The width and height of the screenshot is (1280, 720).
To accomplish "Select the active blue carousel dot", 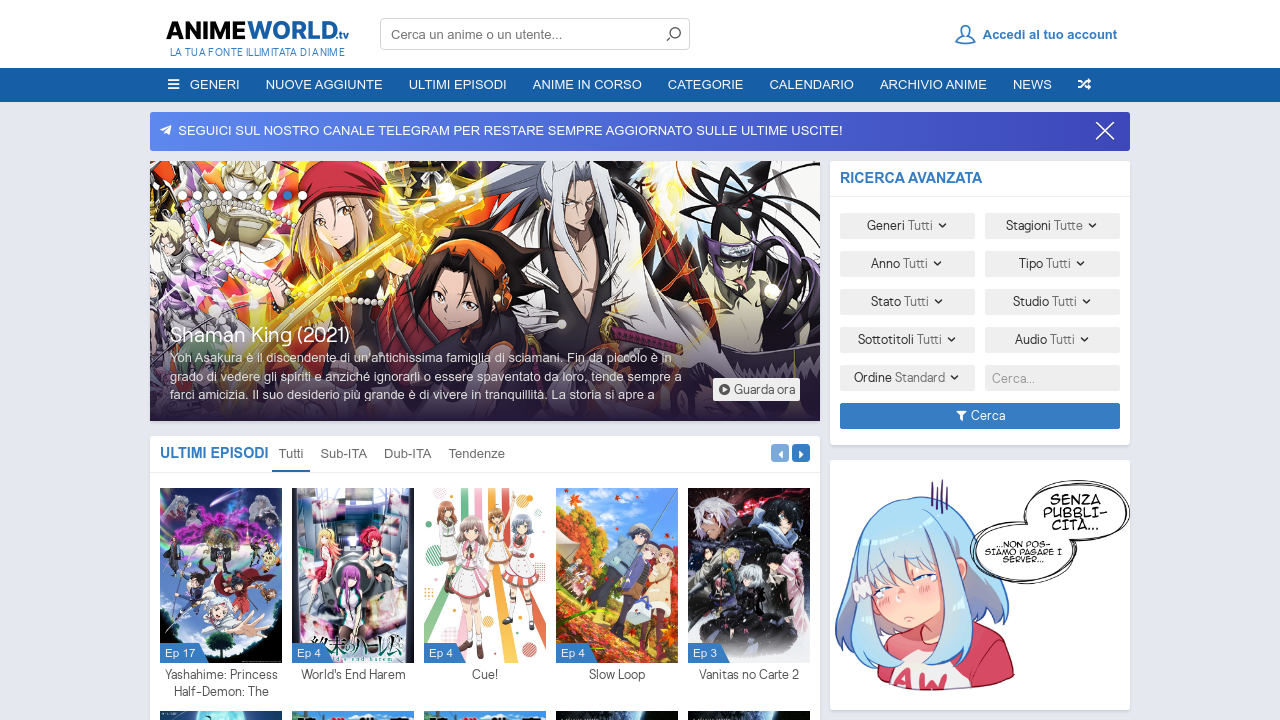I will [288, 196].
